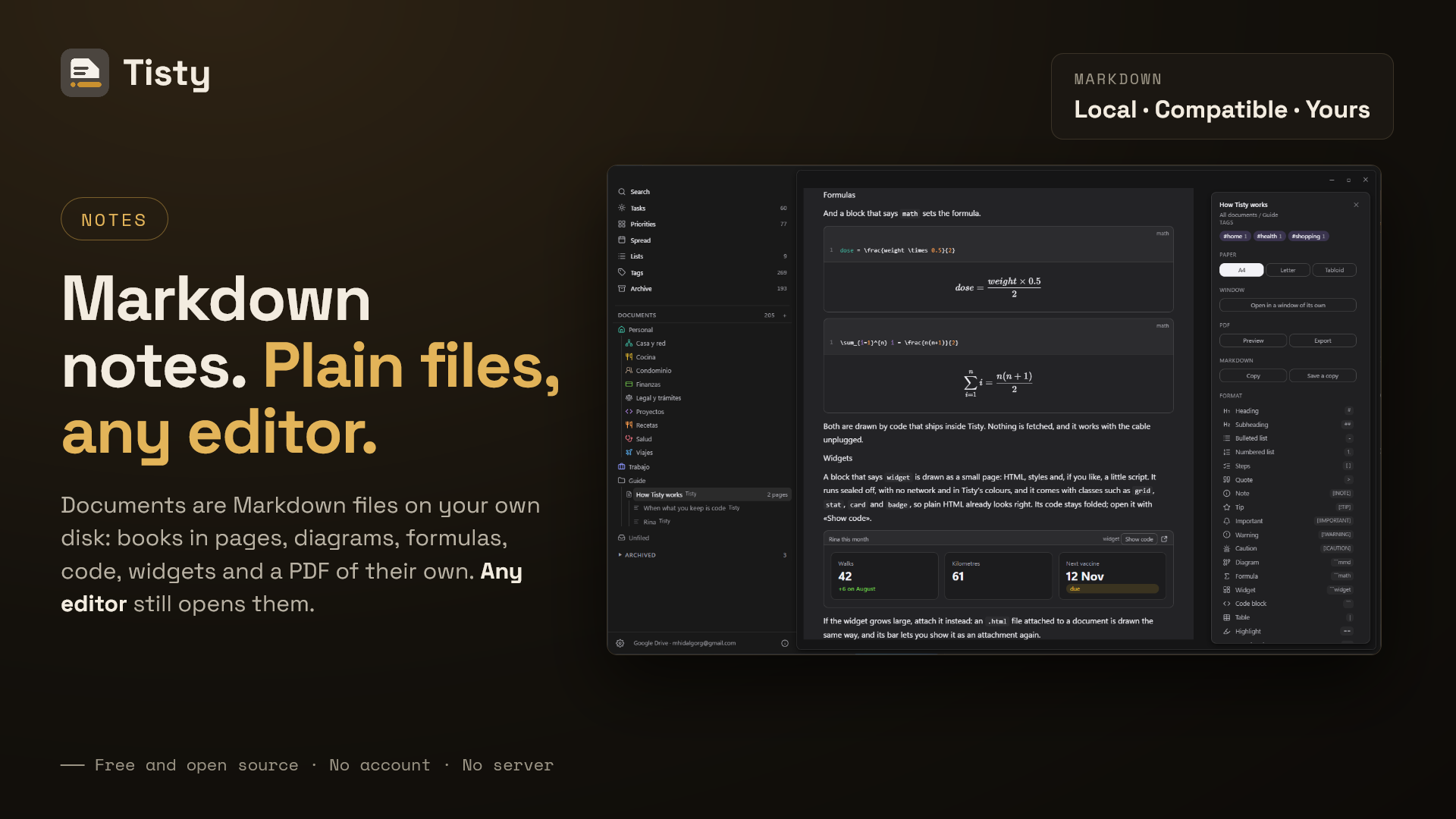Close the How Tisty works side panel
1456x819 pixels.
[x=1356, y=205]
